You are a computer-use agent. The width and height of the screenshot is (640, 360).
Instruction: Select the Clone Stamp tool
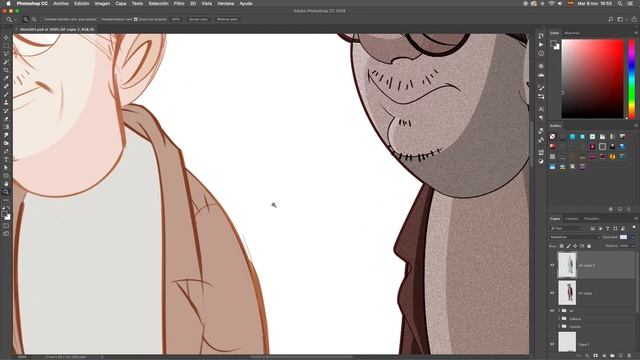pyautogui.click(x=6, y=102)
